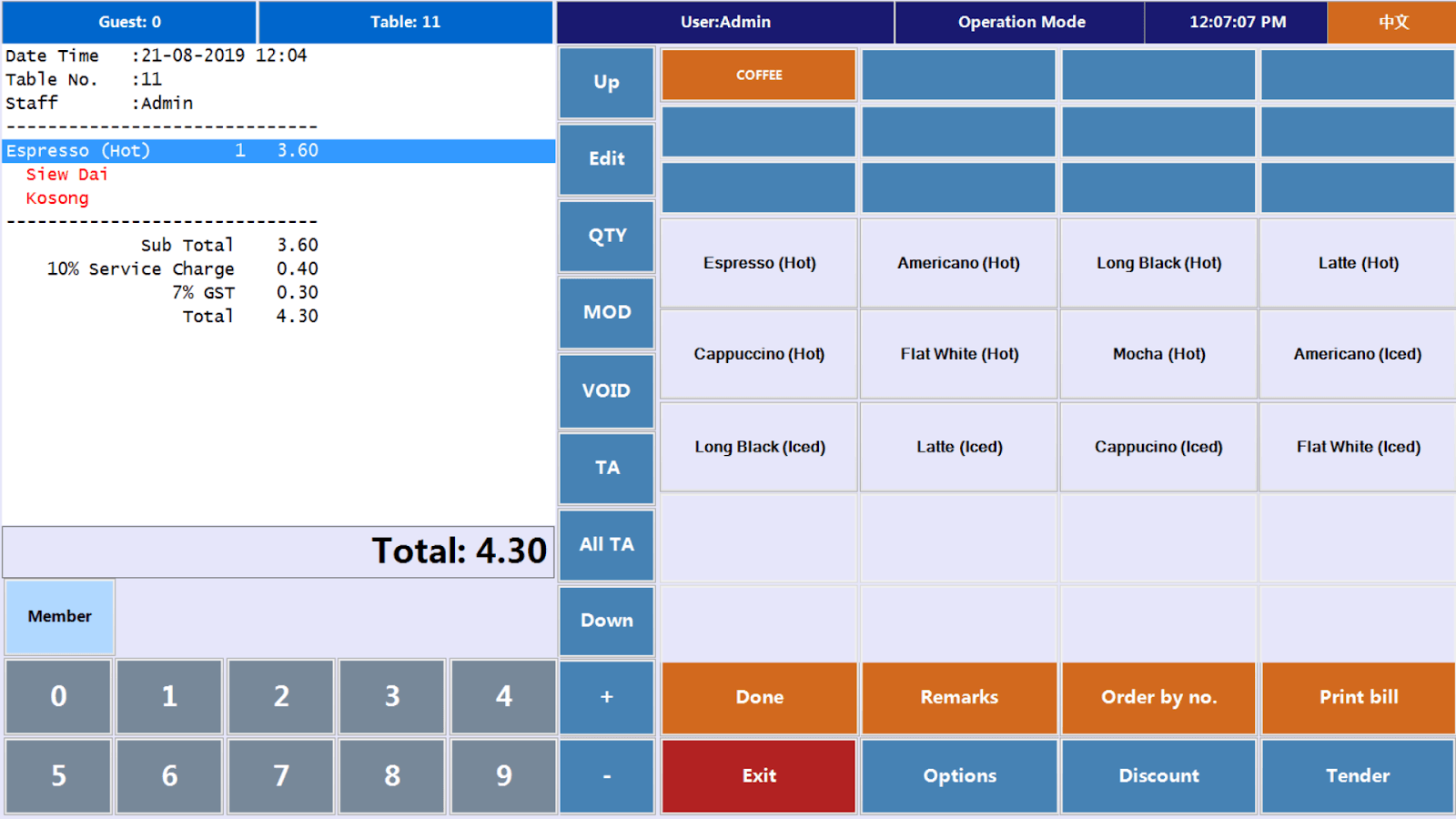This screenshot has height=819, width=1456.
Task: Open the Member lookup button
Action: point(60,616)
